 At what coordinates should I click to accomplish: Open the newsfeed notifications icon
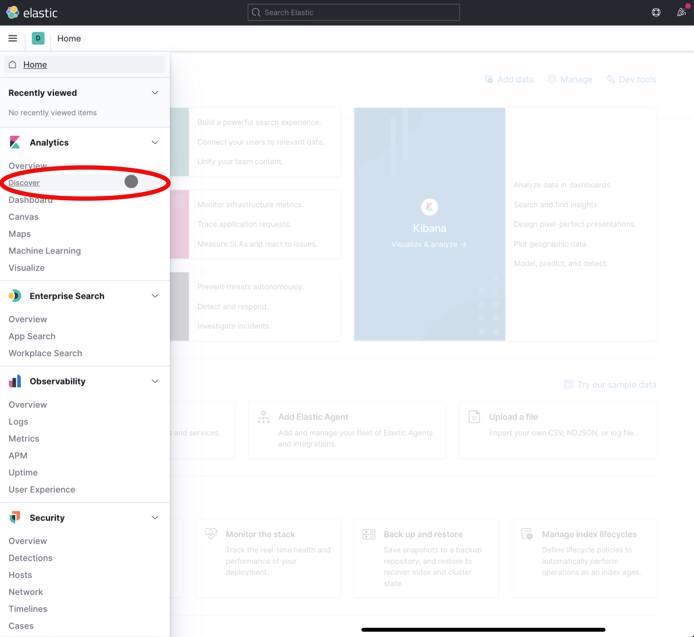pos(681,12)
